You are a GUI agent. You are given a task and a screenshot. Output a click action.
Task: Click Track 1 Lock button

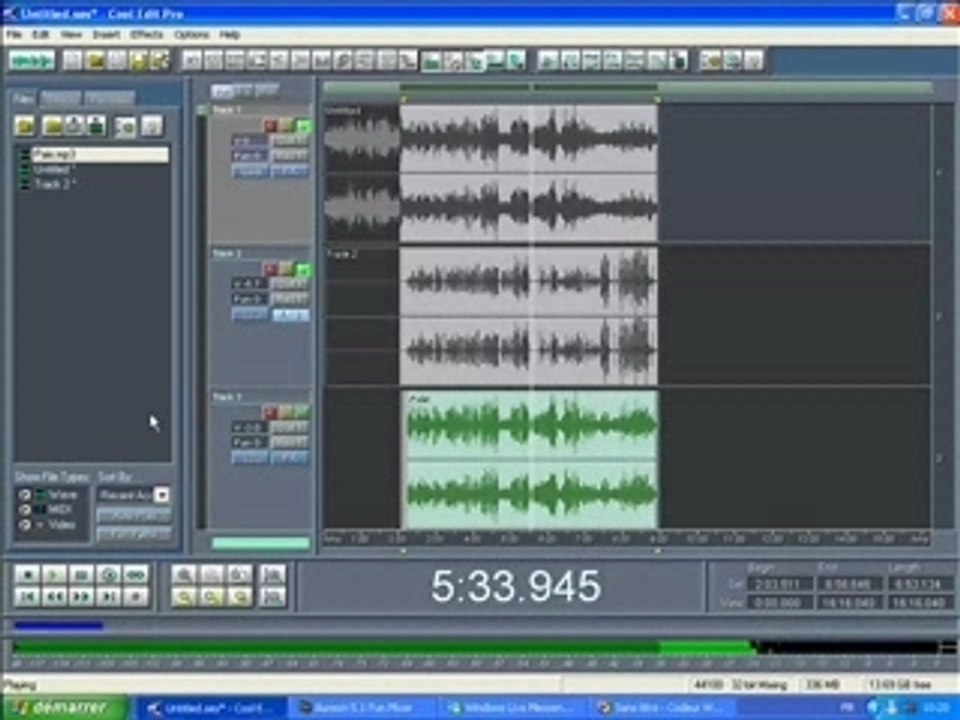point(250,171)
